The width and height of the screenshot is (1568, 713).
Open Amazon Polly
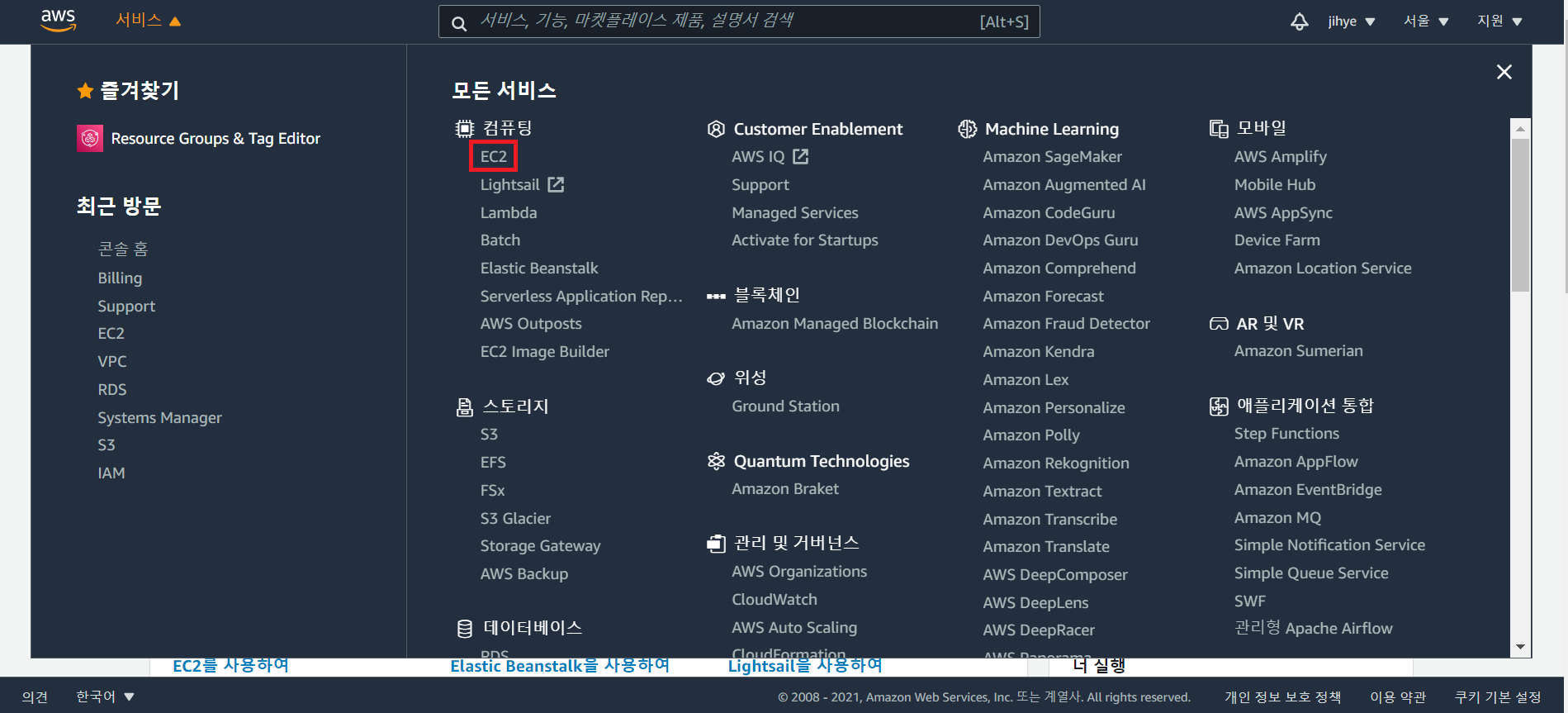coord(1031,435)
